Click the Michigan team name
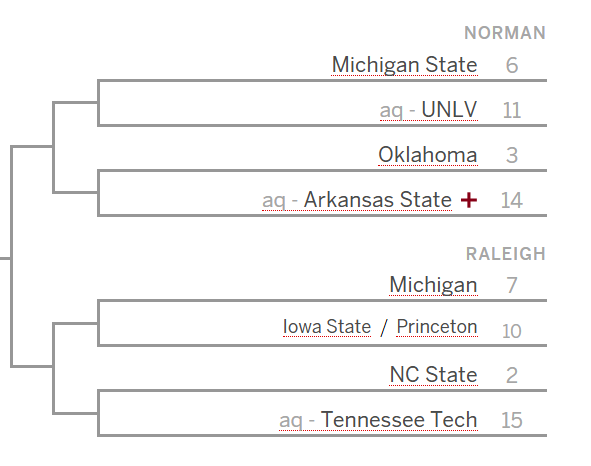 tap(433, 285)
